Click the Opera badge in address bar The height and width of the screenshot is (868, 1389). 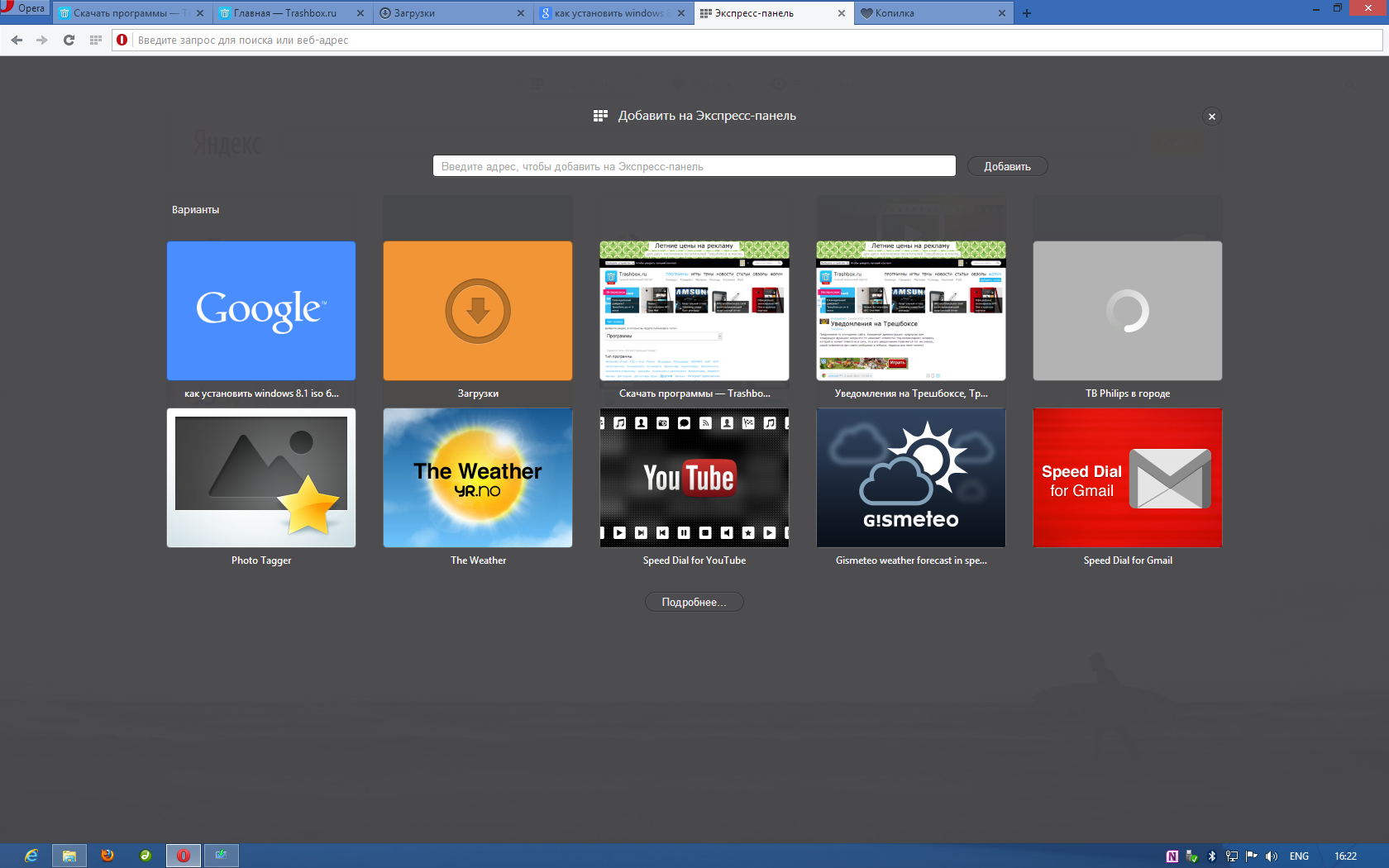click(x=122, y=40)
